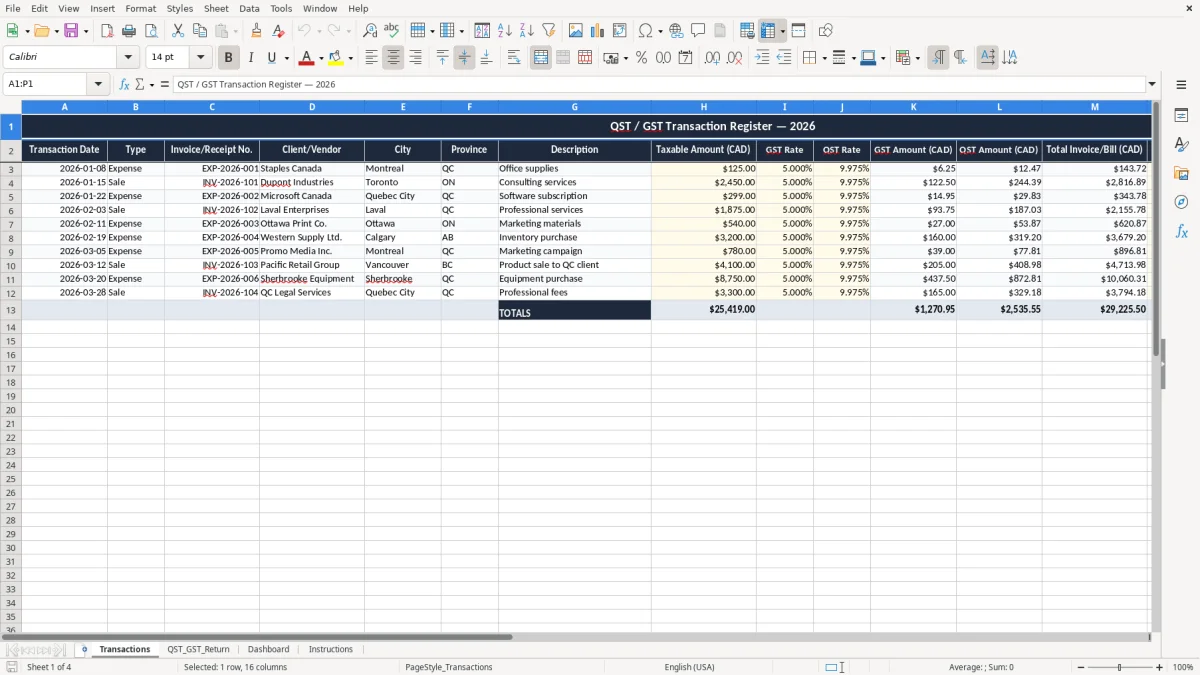Switch to the Dashboard sheet tab
This screenshot has height=675, width=1200.
coord(269,649)
